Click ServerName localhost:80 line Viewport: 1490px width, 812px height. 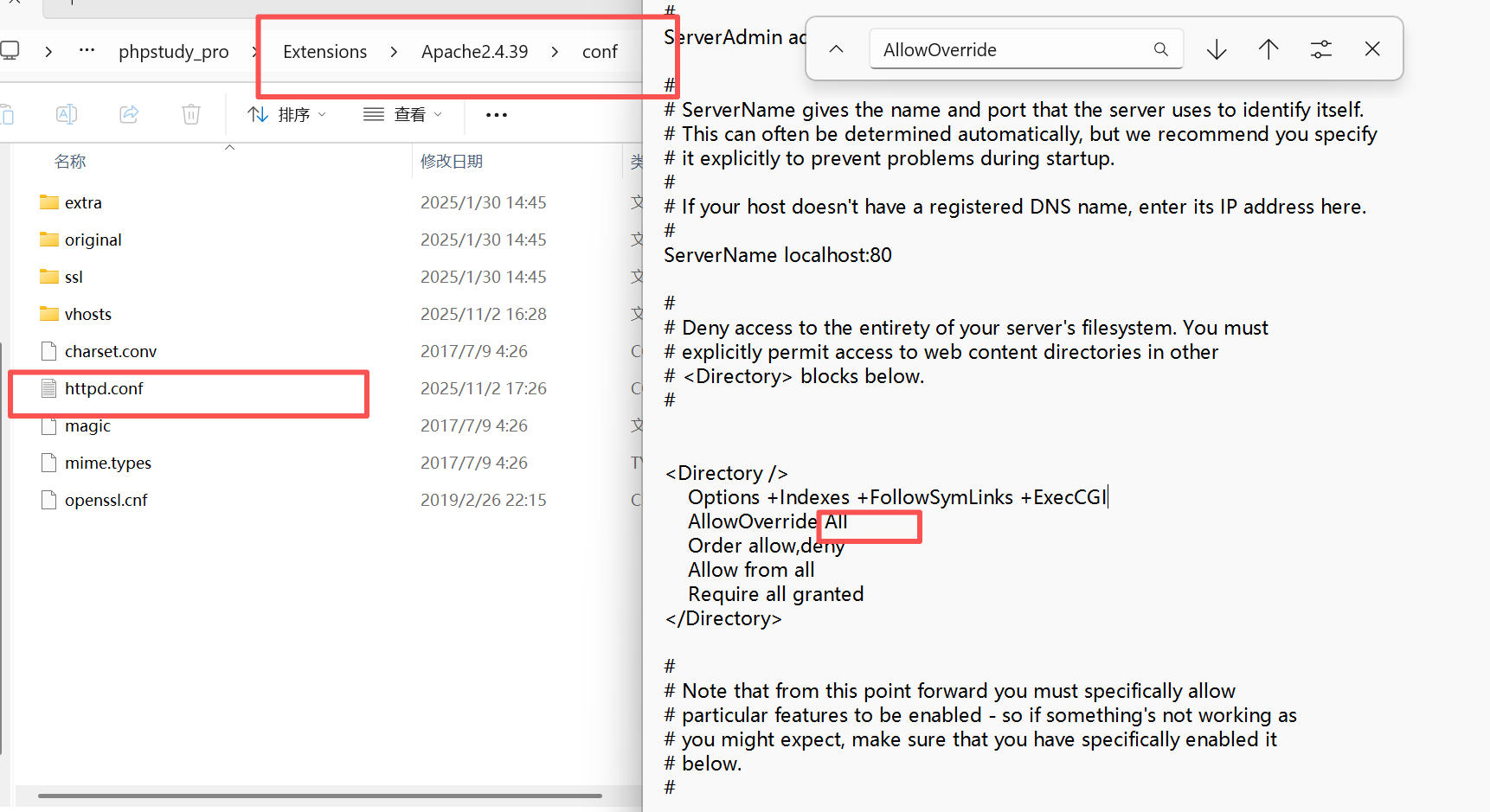click(x=778, y=255)
